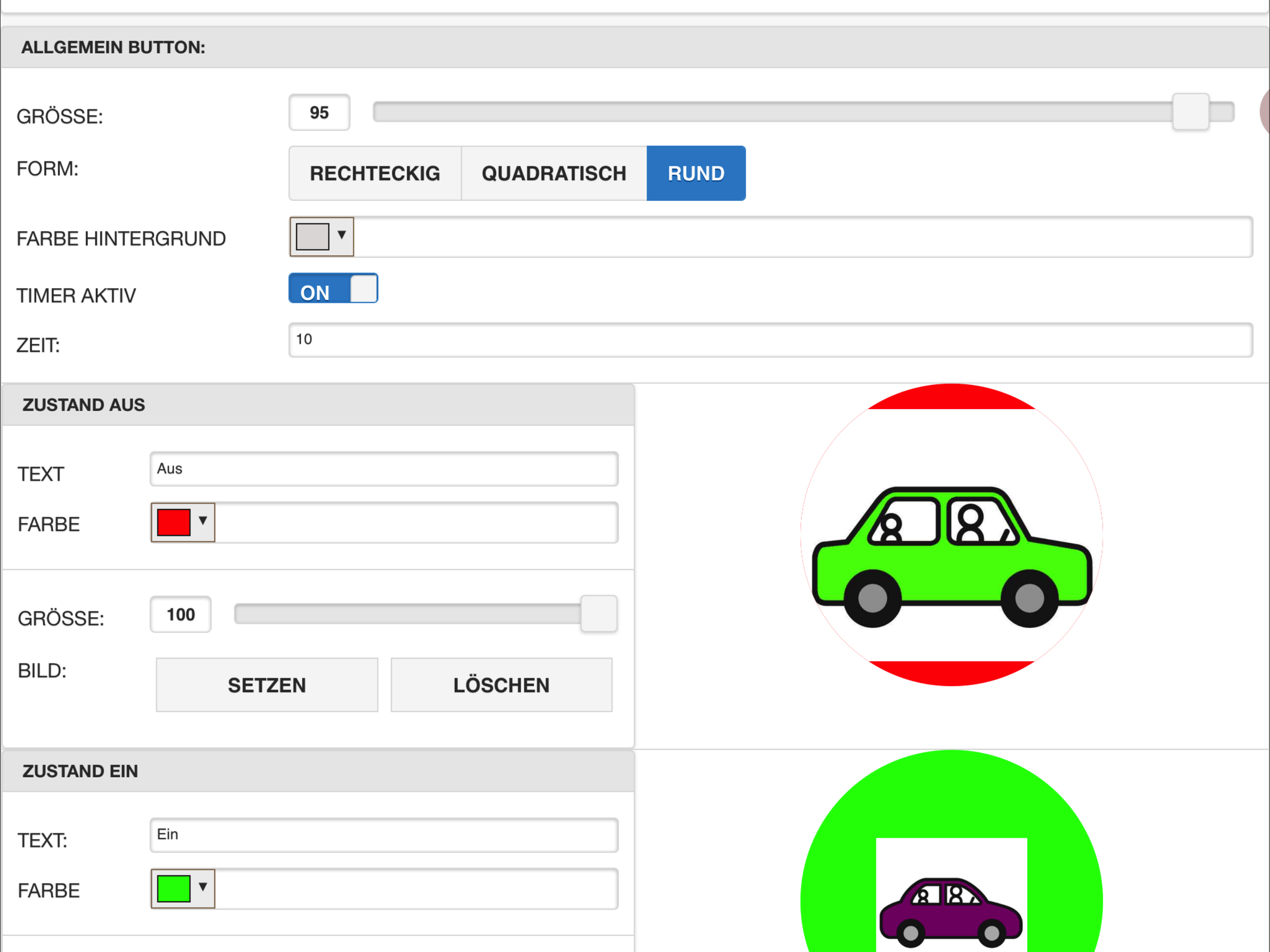Image resolution: width=1270 pixels, height=952 pixels.
Task: Click the red color swatch
Action: point(173,522)
